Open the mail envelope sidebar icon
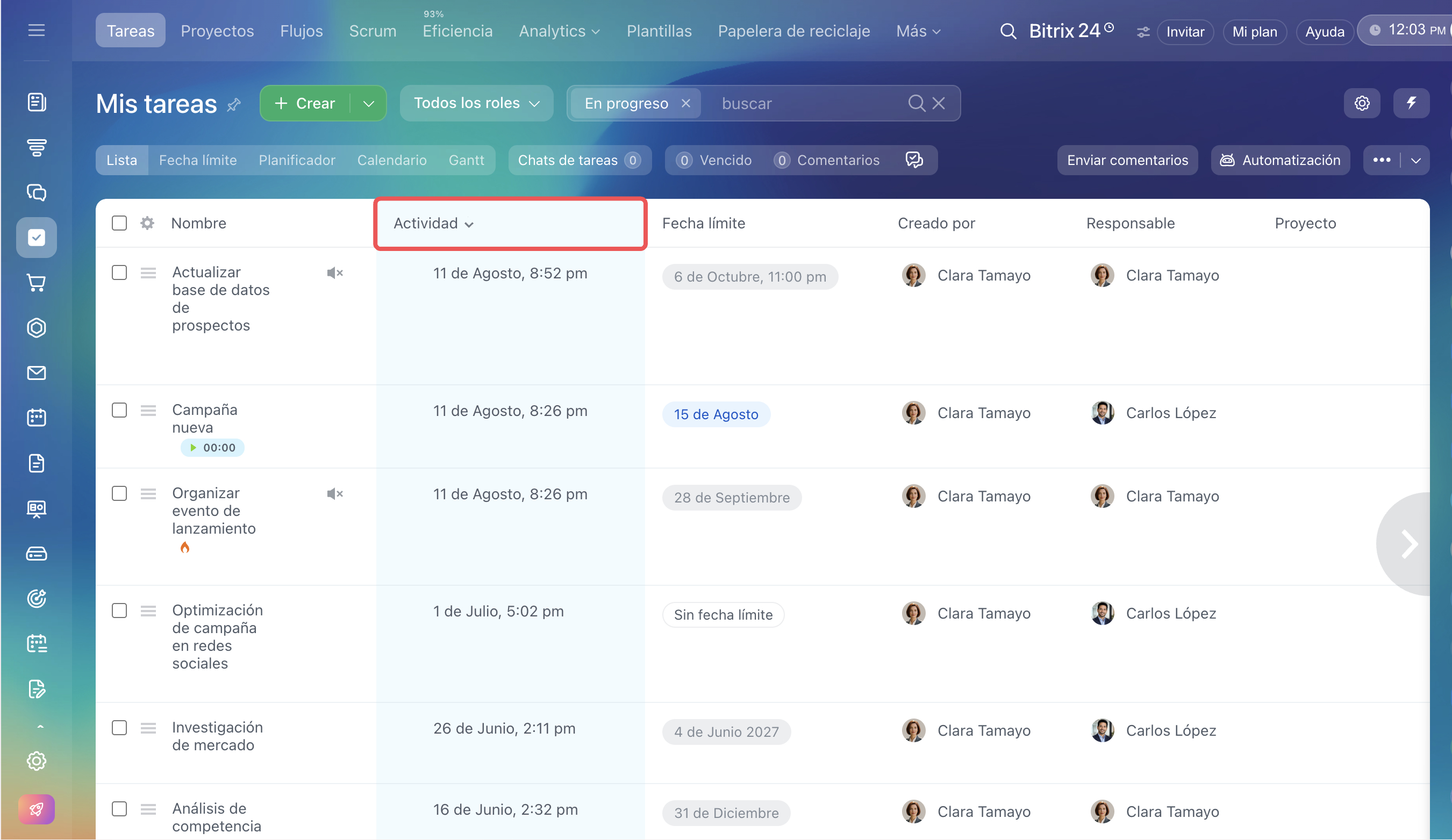Viewport: 1452px width, 840px height. 37,373
